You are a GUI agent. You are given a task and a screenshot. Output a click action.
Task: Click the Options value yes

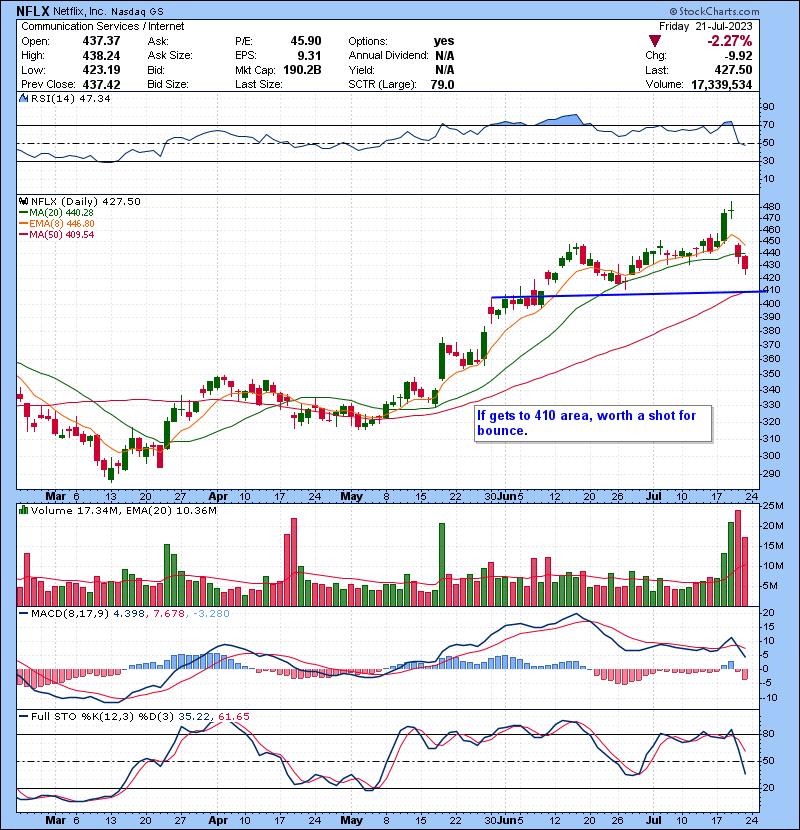(x=444, y=41)
